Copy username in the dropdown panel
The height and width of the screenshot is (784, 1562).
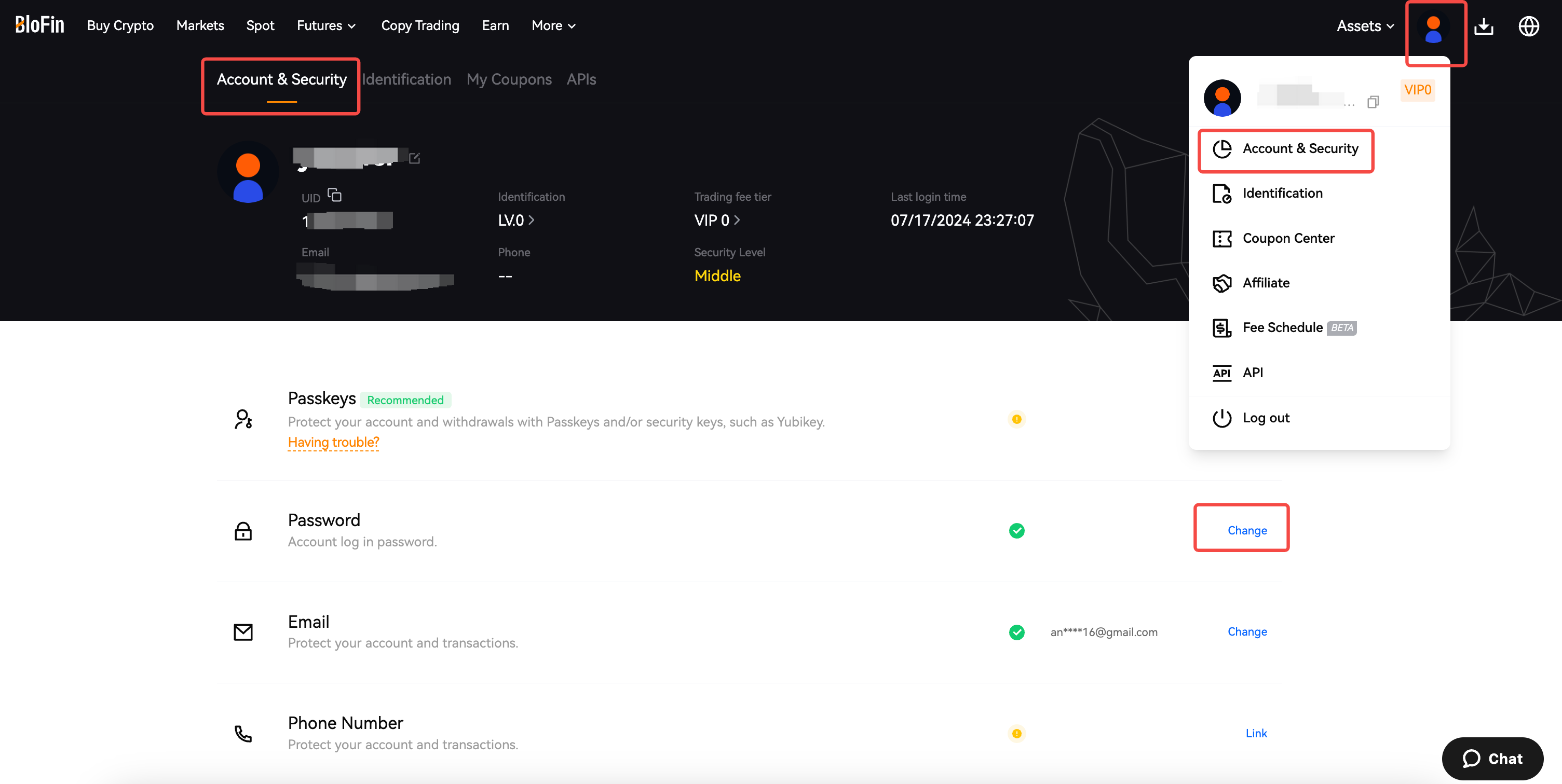[1373, 102]
